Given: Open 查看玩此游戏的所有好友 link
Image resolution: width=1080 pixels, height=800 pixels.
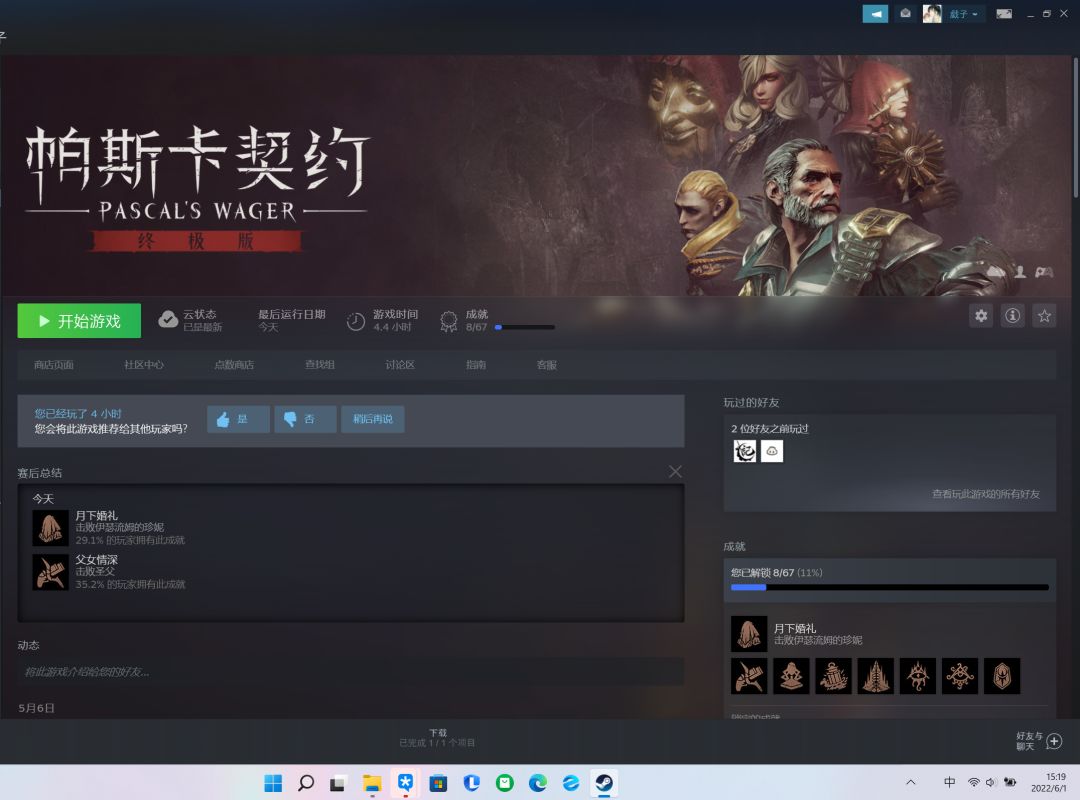Looking at the screenshot, I should 986,494.
